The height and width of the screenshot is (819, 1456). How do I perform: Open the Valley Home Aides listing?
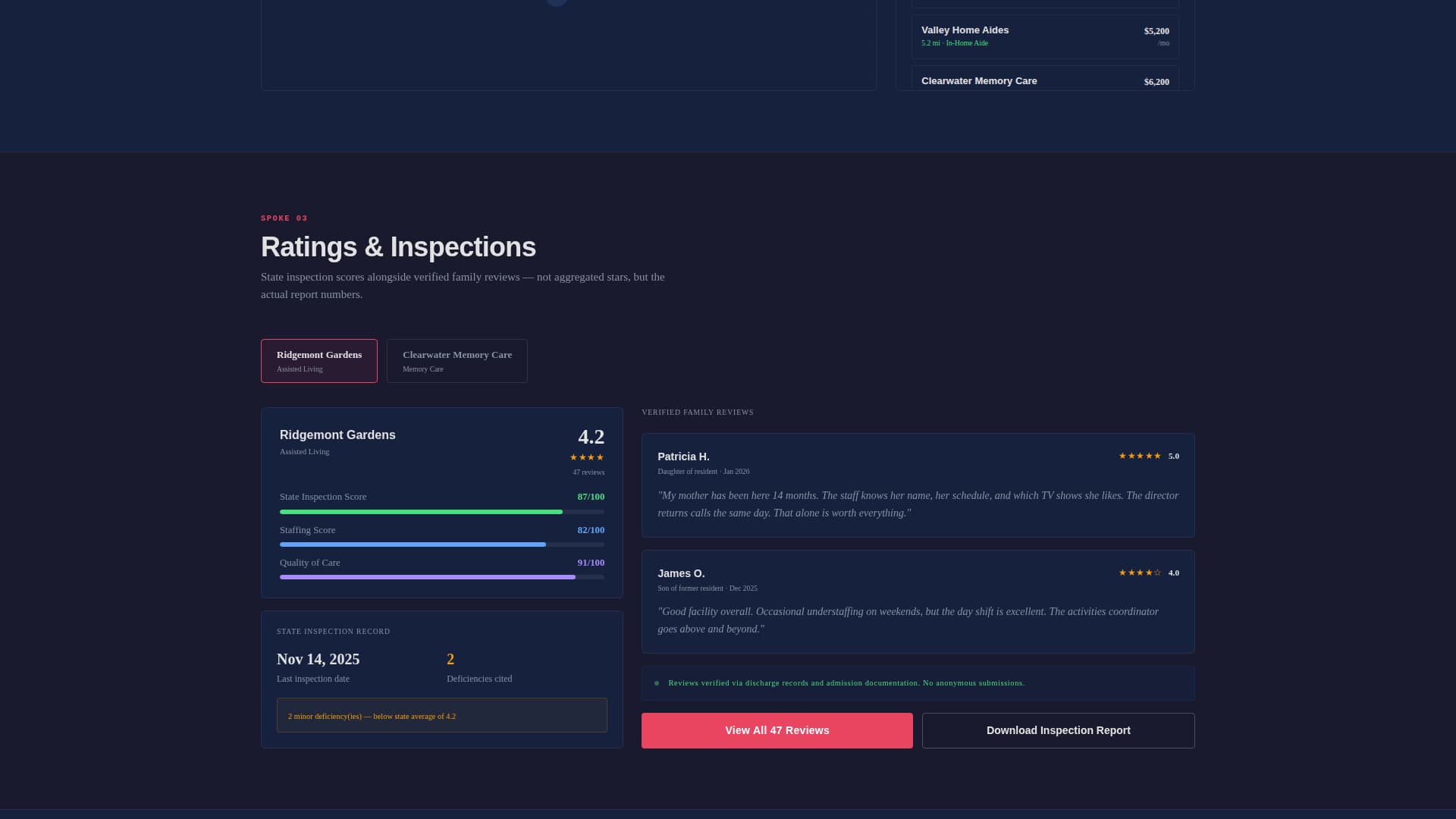[1045, 36]
